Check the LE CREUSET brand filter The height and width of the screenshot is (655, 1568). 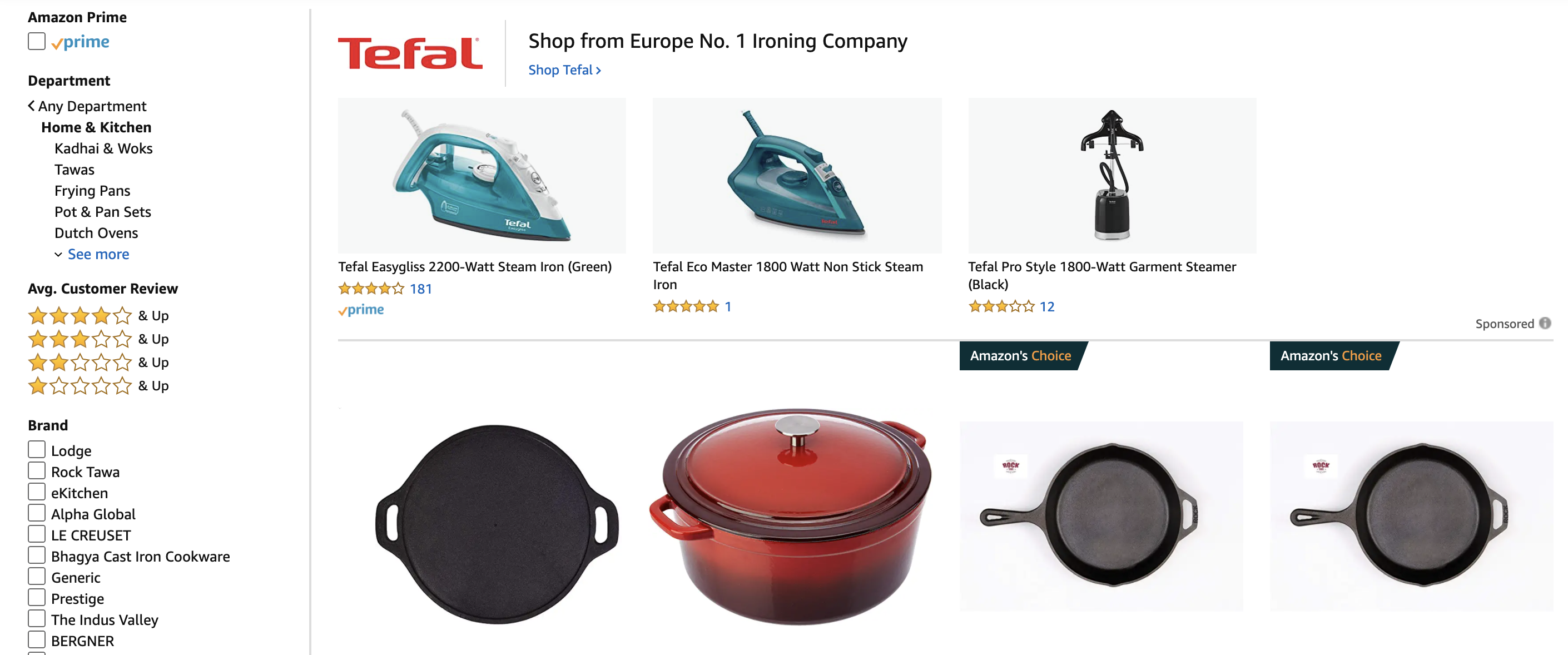37,534
